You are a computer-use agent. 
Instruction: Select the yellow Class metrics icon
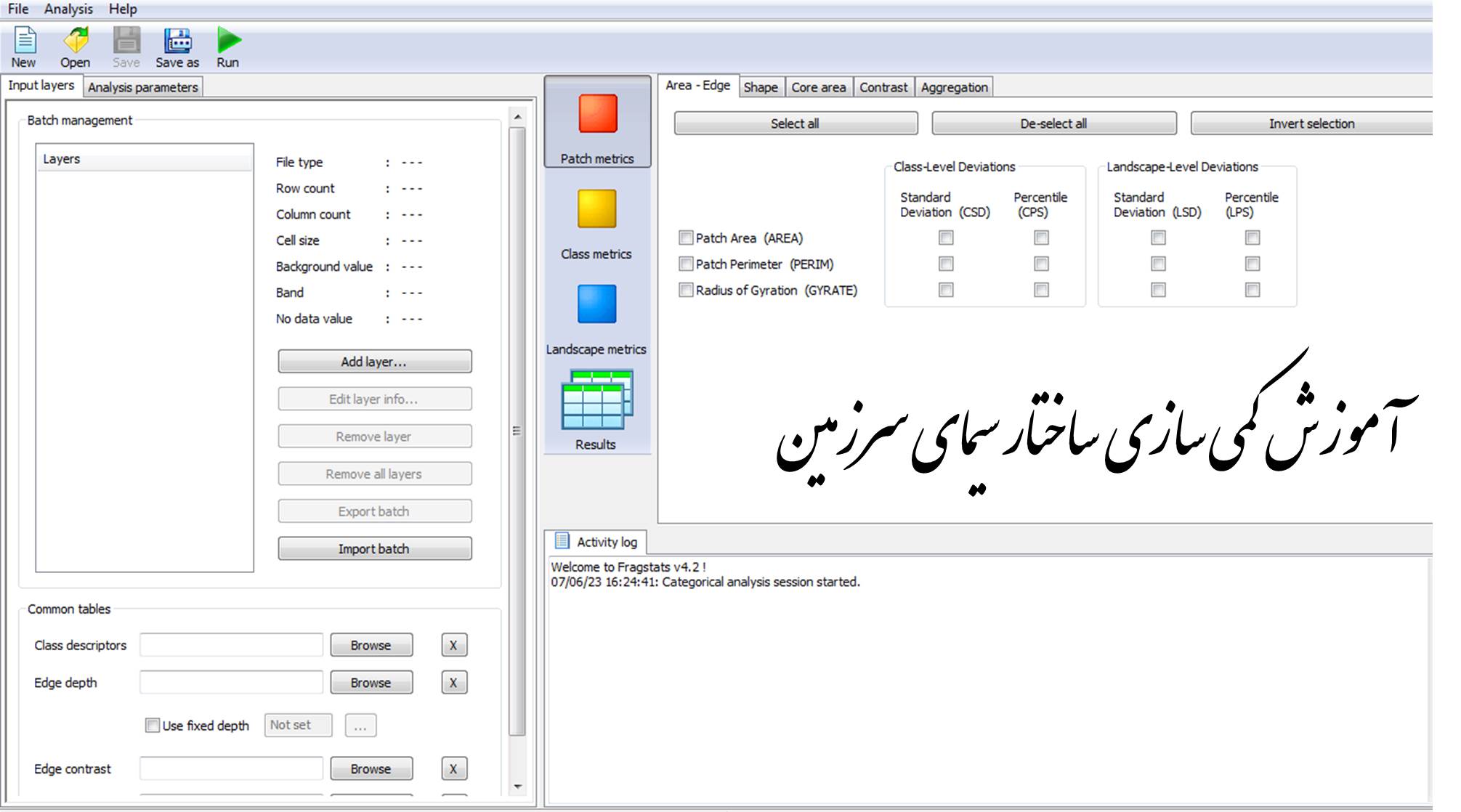point(596,209)
